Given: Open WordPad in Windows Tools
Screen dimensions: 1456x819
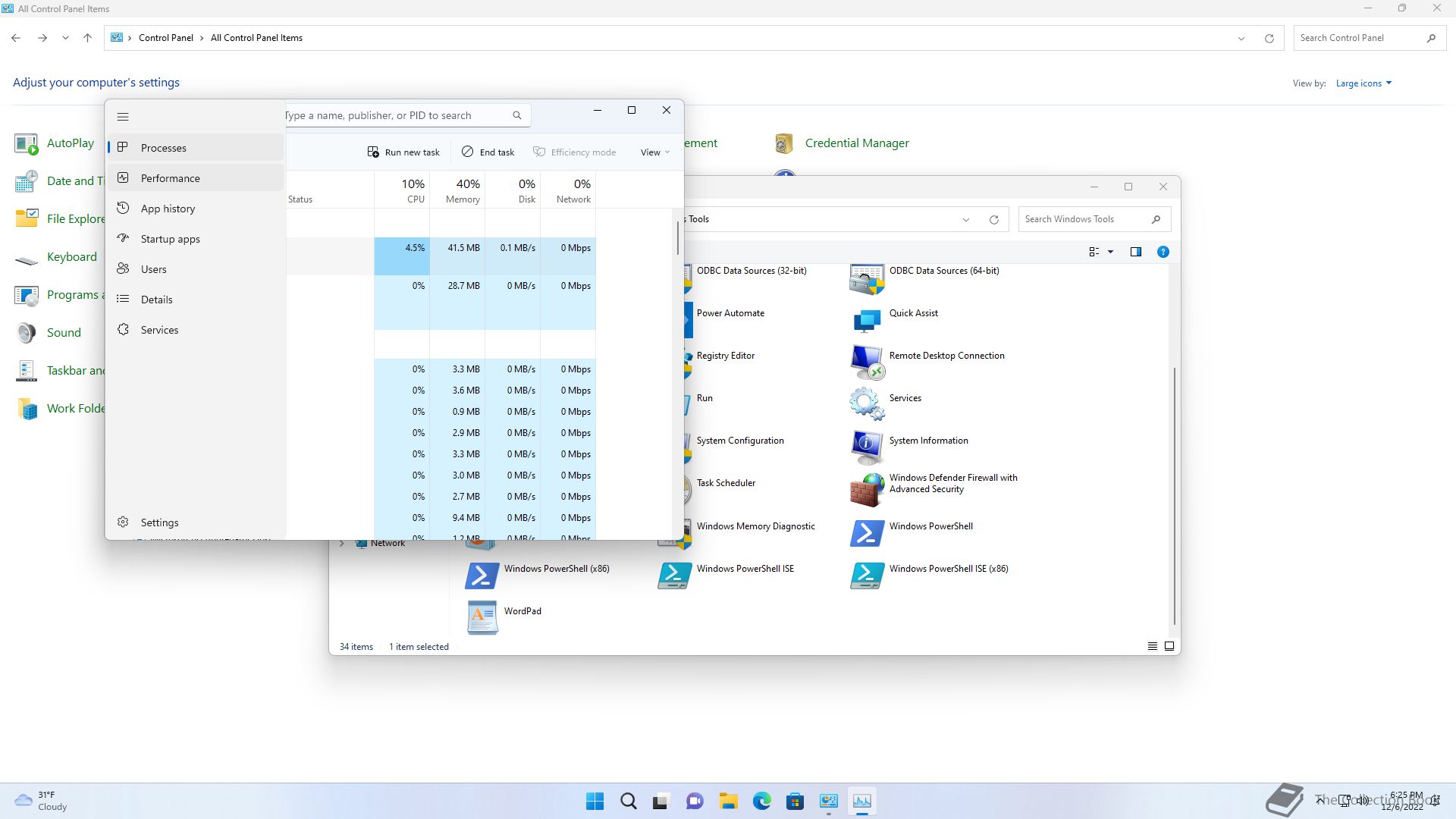Looking at the screenshot, I should pos(504,619).
